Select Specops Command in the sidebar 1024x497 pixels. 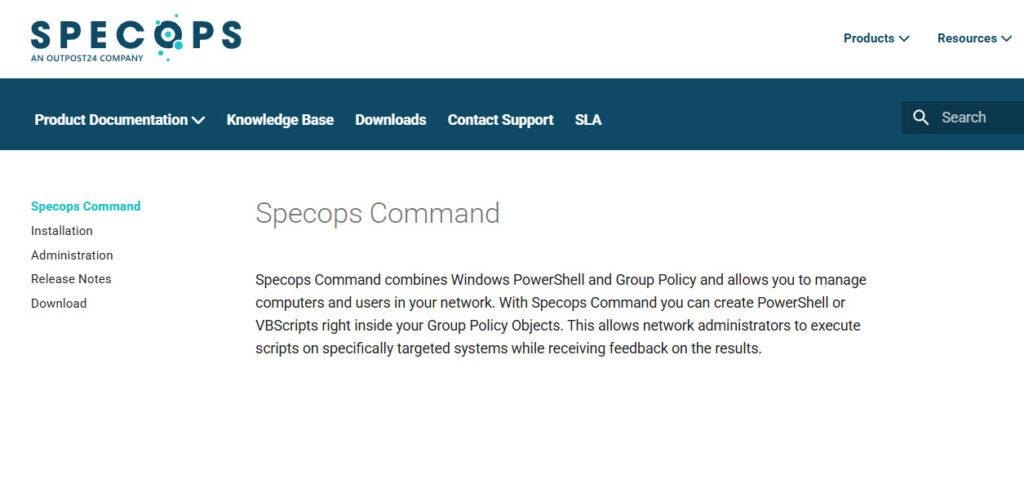86,207
